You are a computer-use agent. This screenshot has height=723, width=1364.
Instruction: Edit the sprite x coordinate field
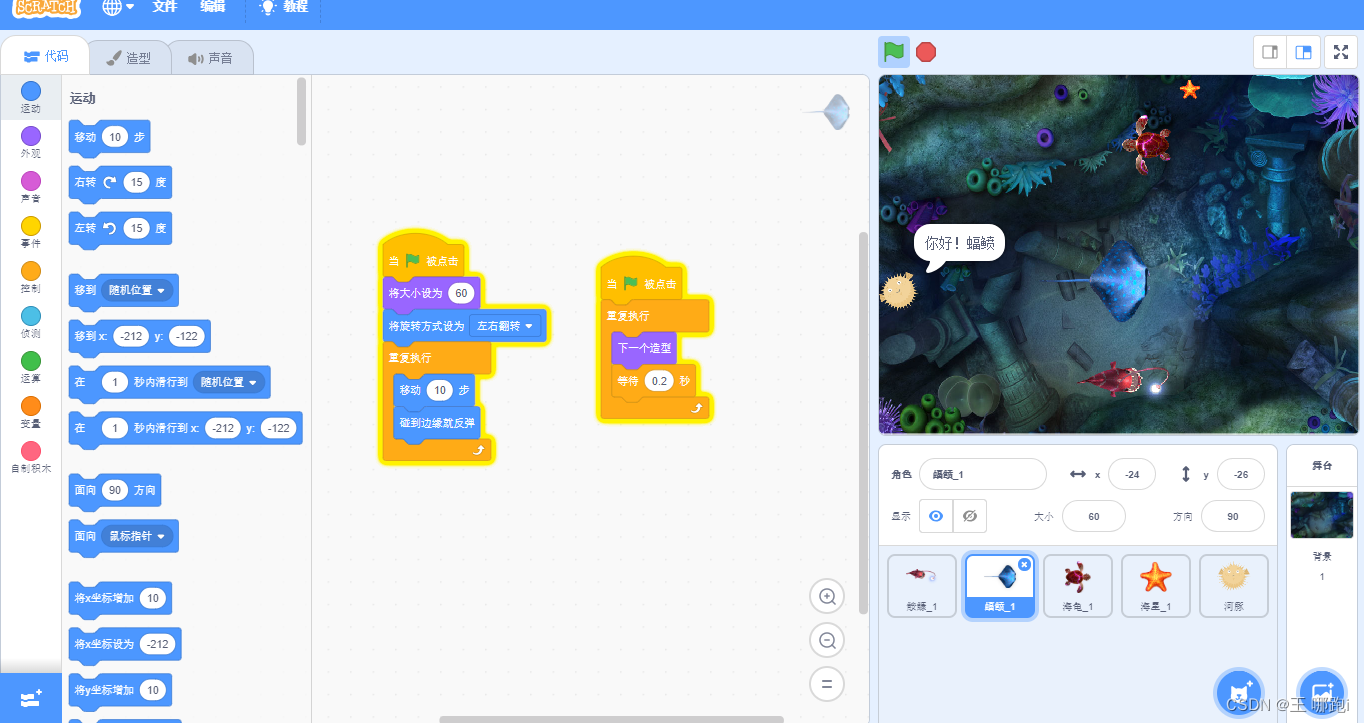click(1132, 474)
